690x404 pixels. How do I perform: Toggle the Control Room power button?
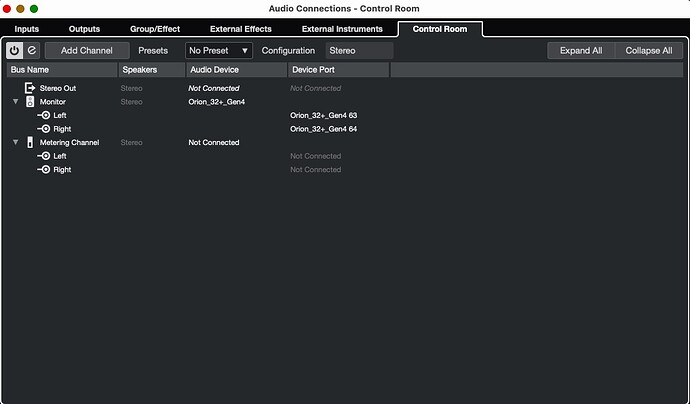pos(15,51)
